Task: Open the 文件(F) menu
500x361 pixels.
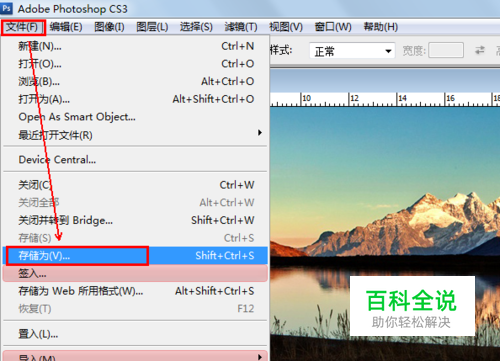Action: (x=22, y=27)
